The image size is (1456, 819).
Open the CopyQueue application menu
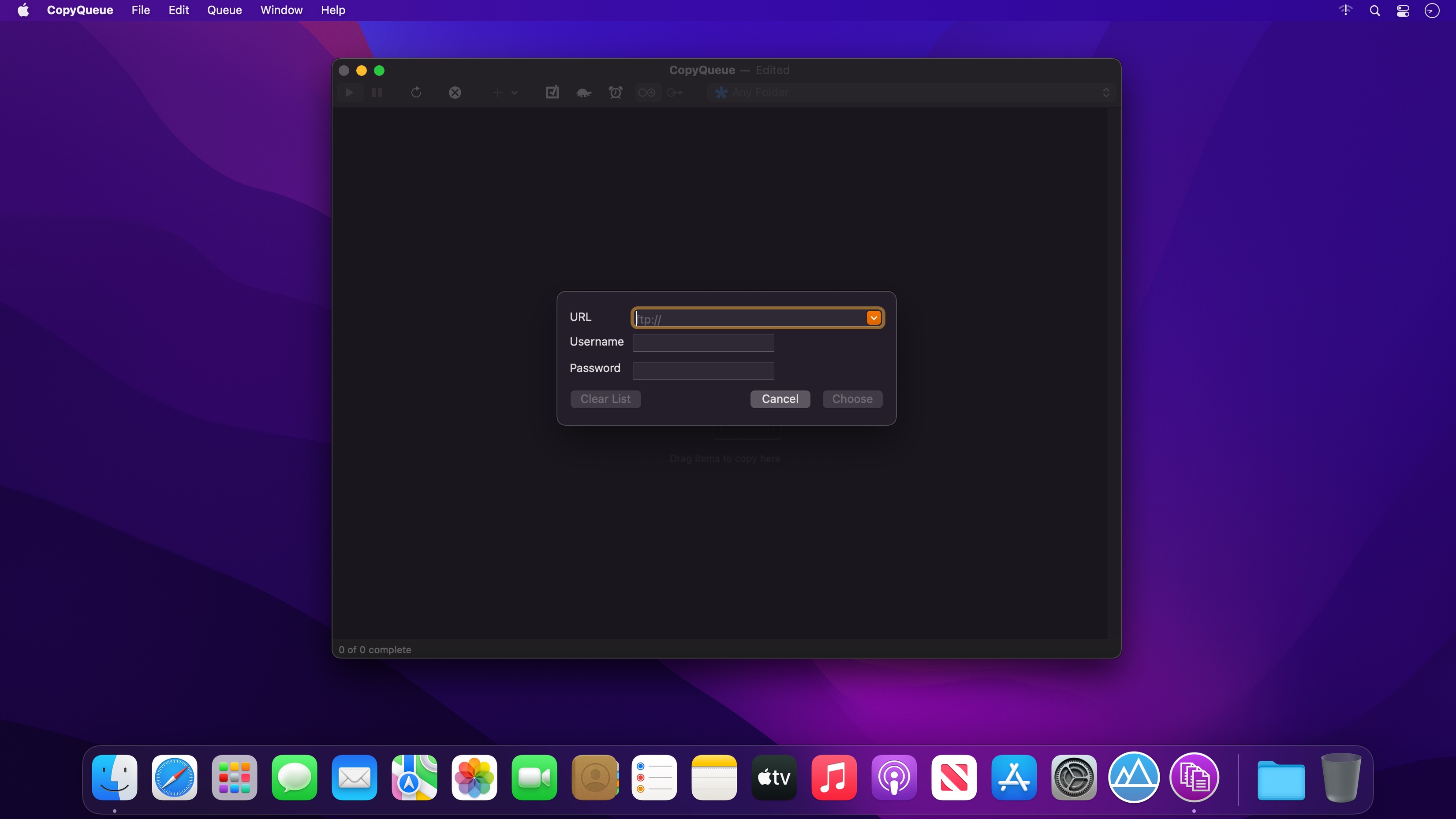[x=80, y=10]
